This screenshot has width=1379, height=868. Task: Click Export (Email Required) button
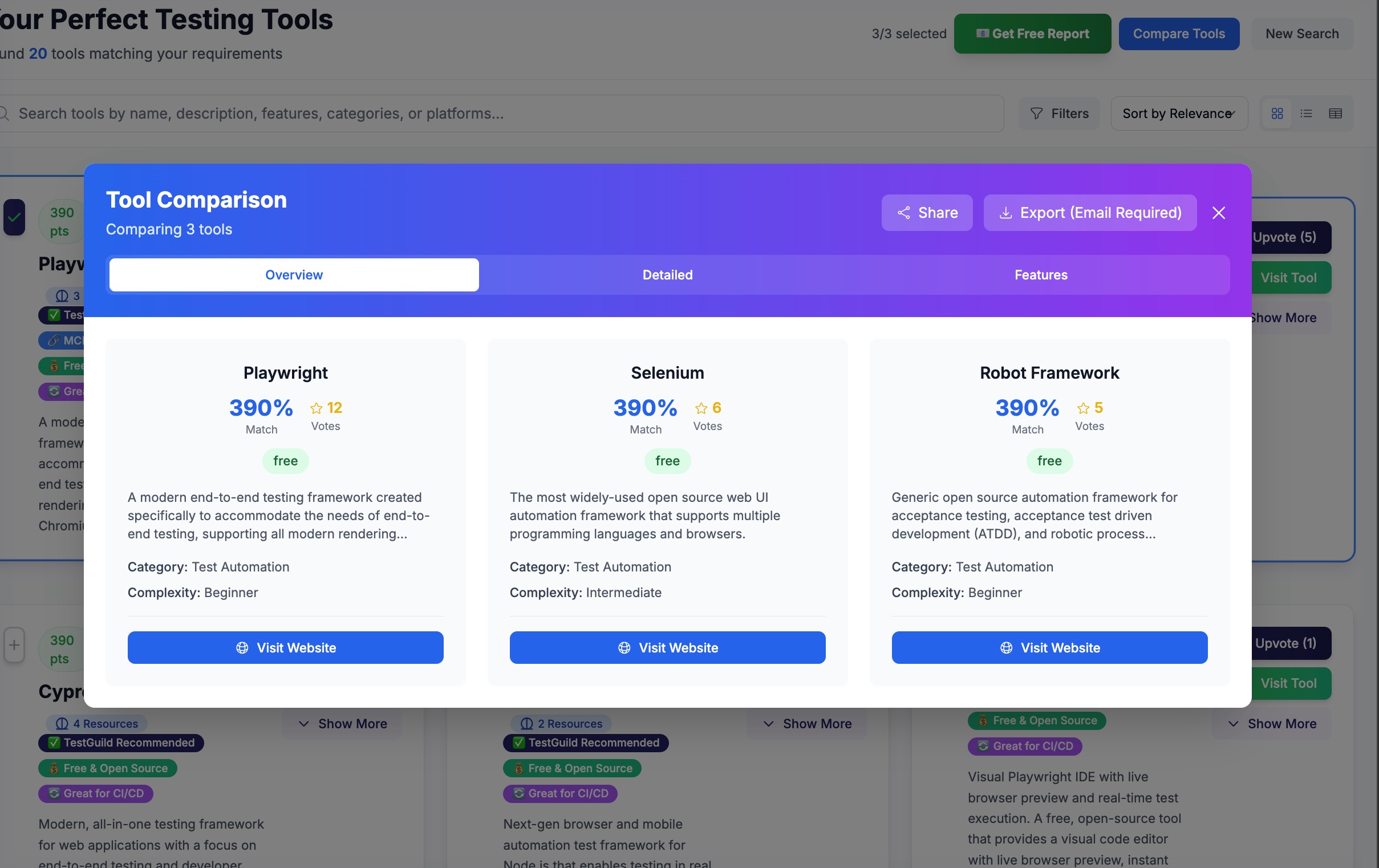point(1090,213)
